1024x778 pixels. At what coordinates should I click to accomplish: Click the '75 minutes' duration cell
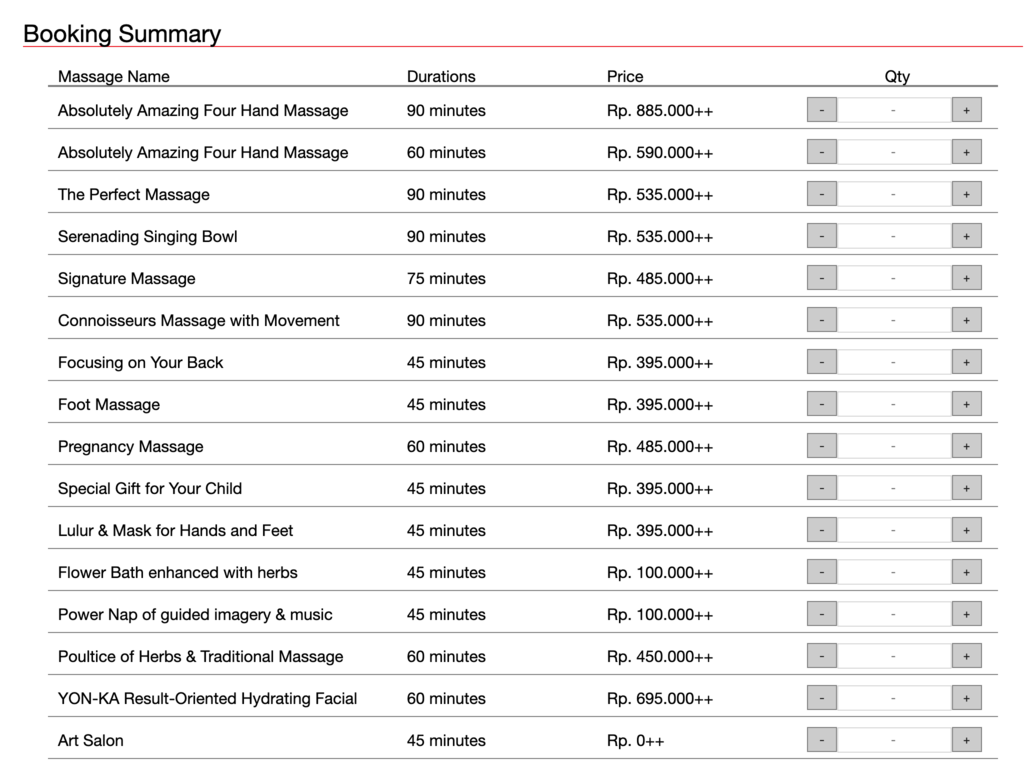(446, 278)
